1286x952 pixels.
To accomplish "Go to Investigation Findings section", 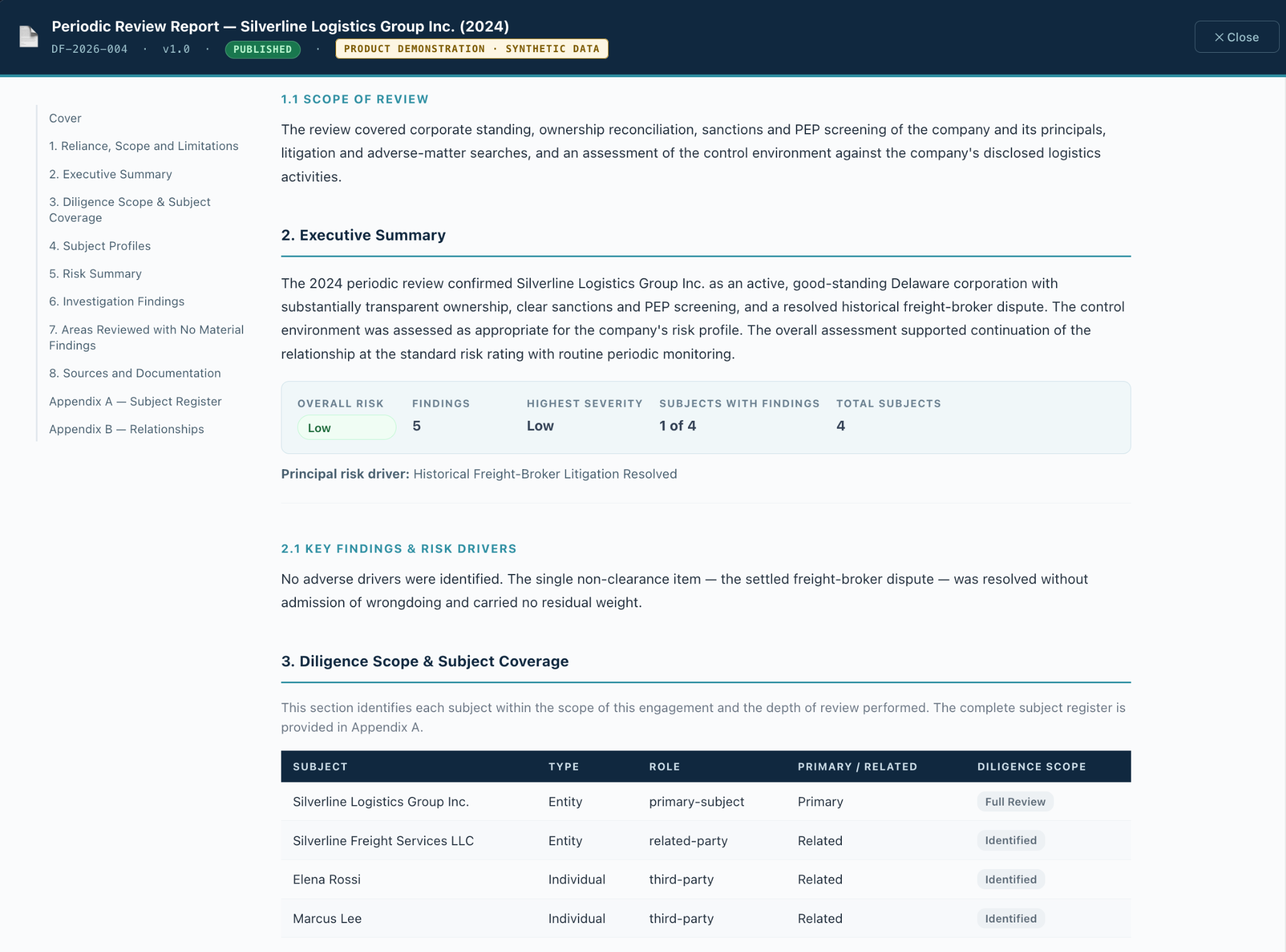I will 117,301.
